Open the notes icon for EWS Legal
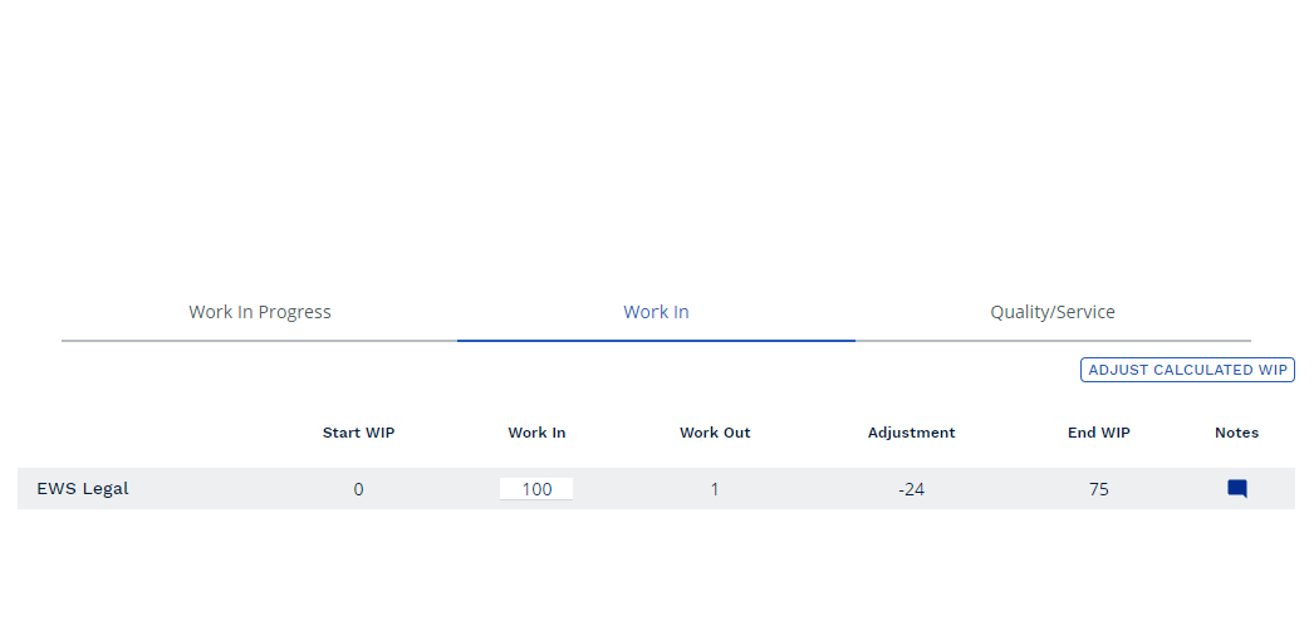Viewport: 1313px width, 621px height. 1237,489
